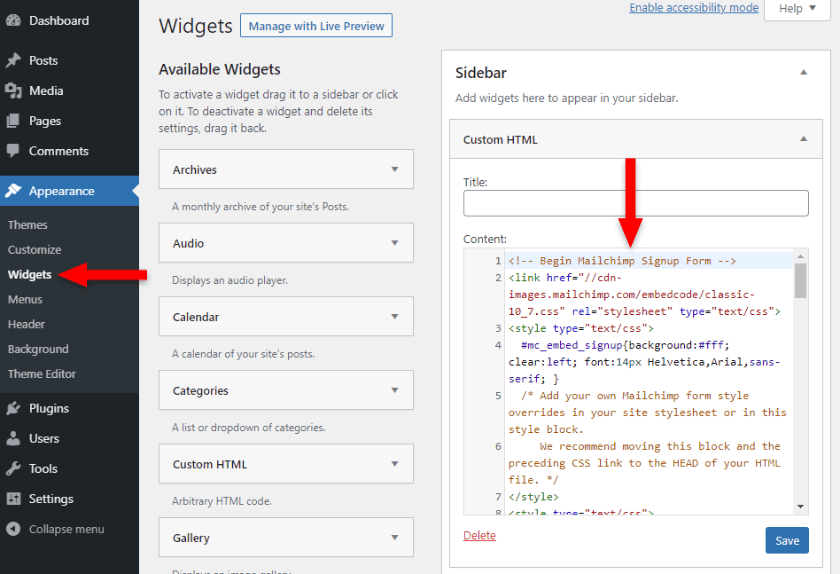Open the Help dropdown tab

797,9
